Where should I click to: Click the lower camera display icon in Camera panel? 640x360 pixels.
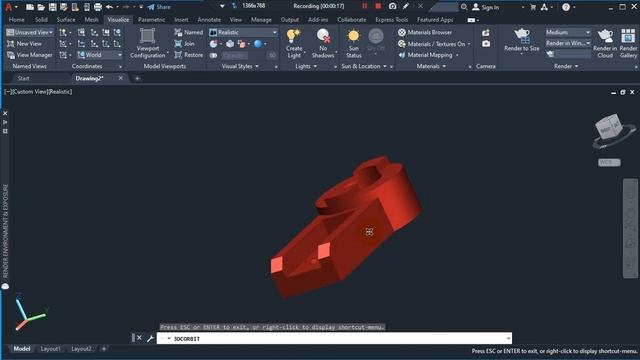[x=486, y=44]
